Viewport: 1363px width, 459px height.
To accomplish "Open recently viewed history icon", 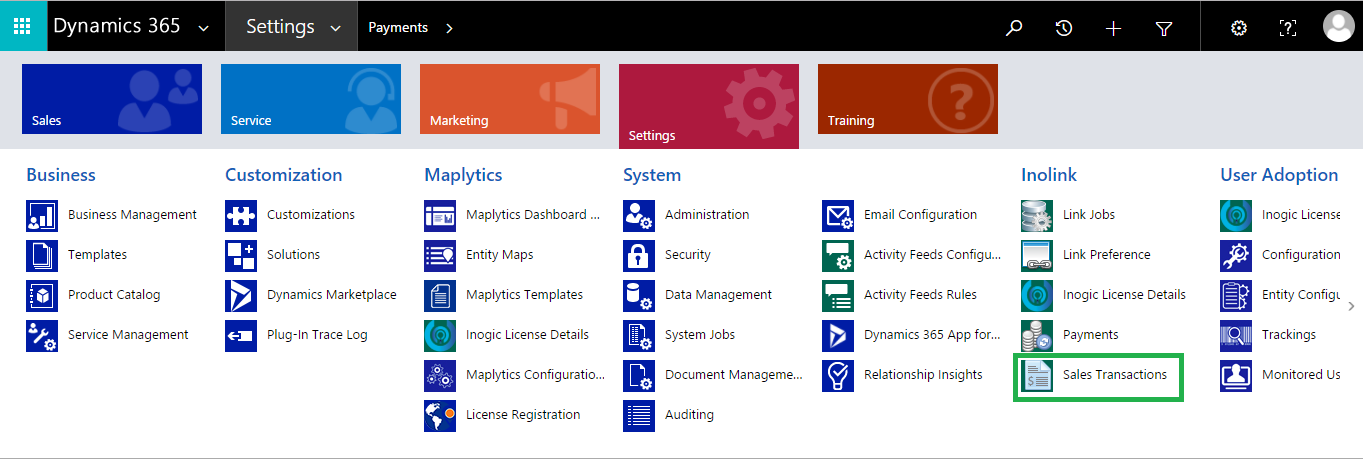I will click(1064, 28).
